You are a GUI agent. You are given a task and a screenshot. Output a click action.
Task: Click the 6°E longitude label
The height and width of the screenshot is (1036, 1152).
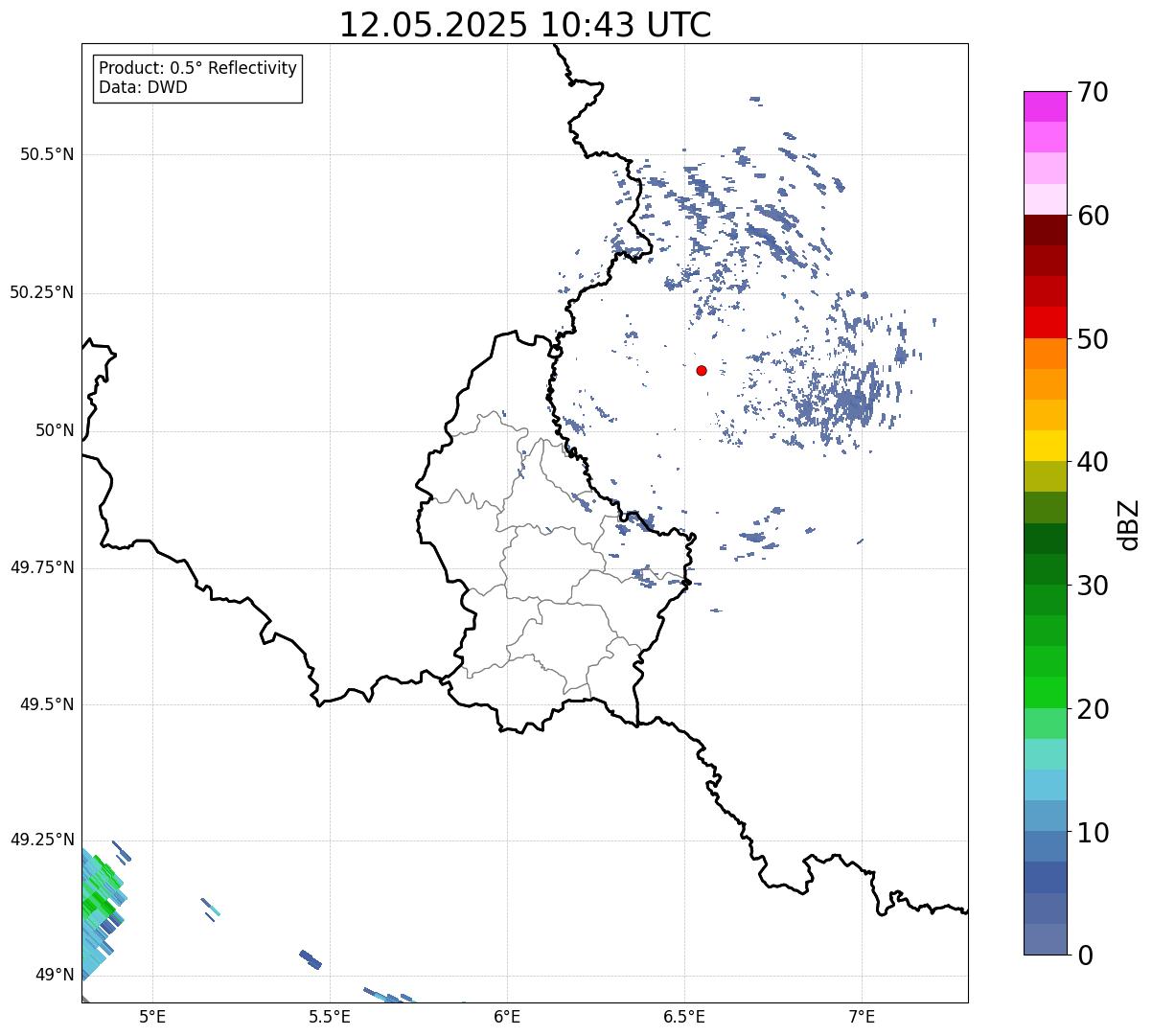[507, 1016]
